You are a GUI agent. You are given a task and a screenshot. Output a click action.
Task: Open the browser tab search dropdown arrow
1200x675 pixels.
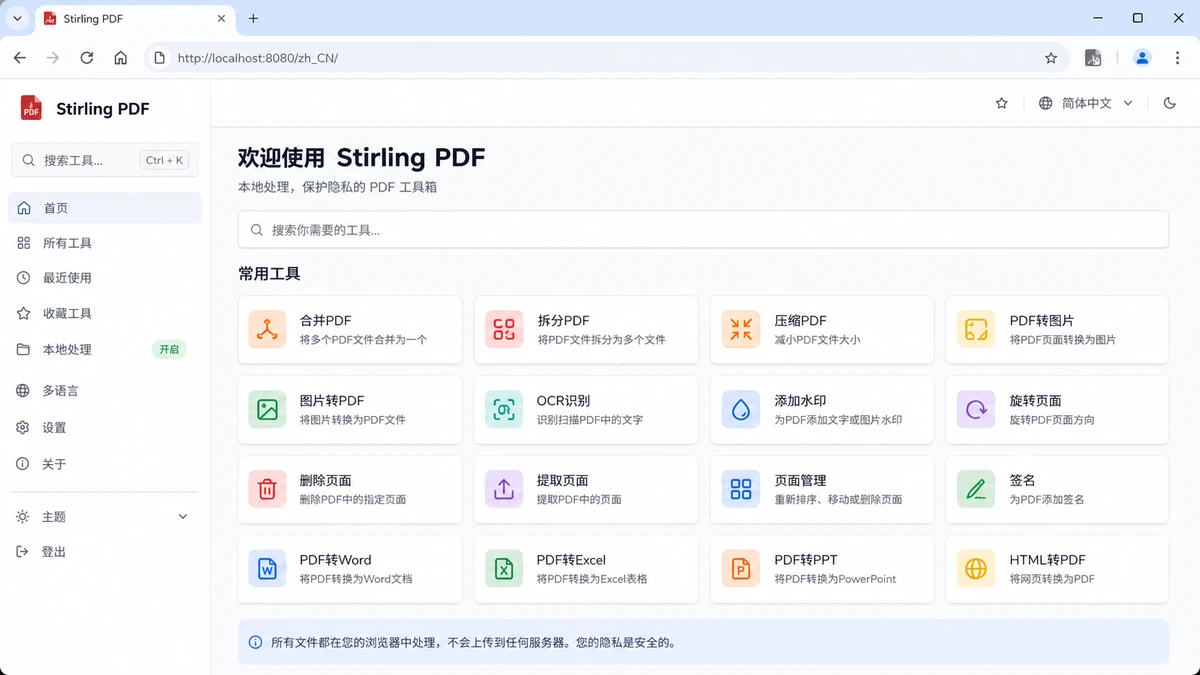click(x=17, y=18)
